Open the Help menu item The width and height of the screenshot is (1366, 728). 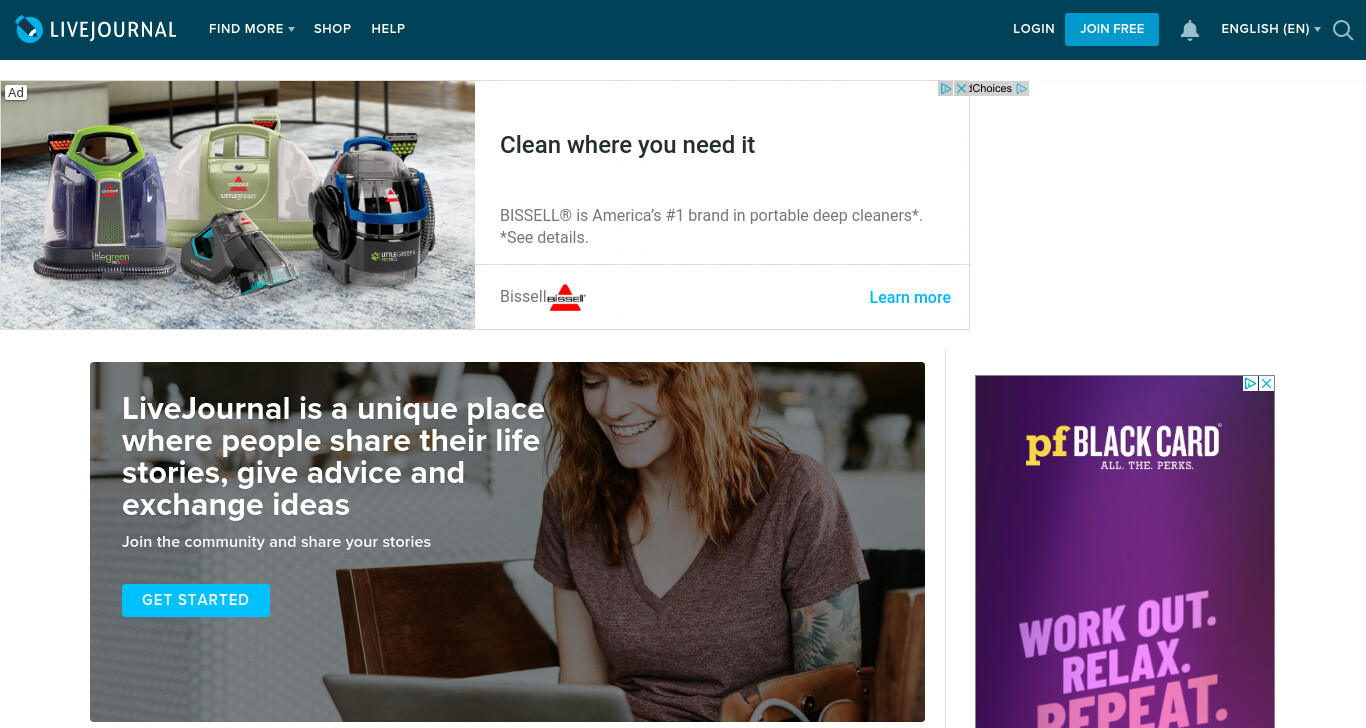(388, 29)
